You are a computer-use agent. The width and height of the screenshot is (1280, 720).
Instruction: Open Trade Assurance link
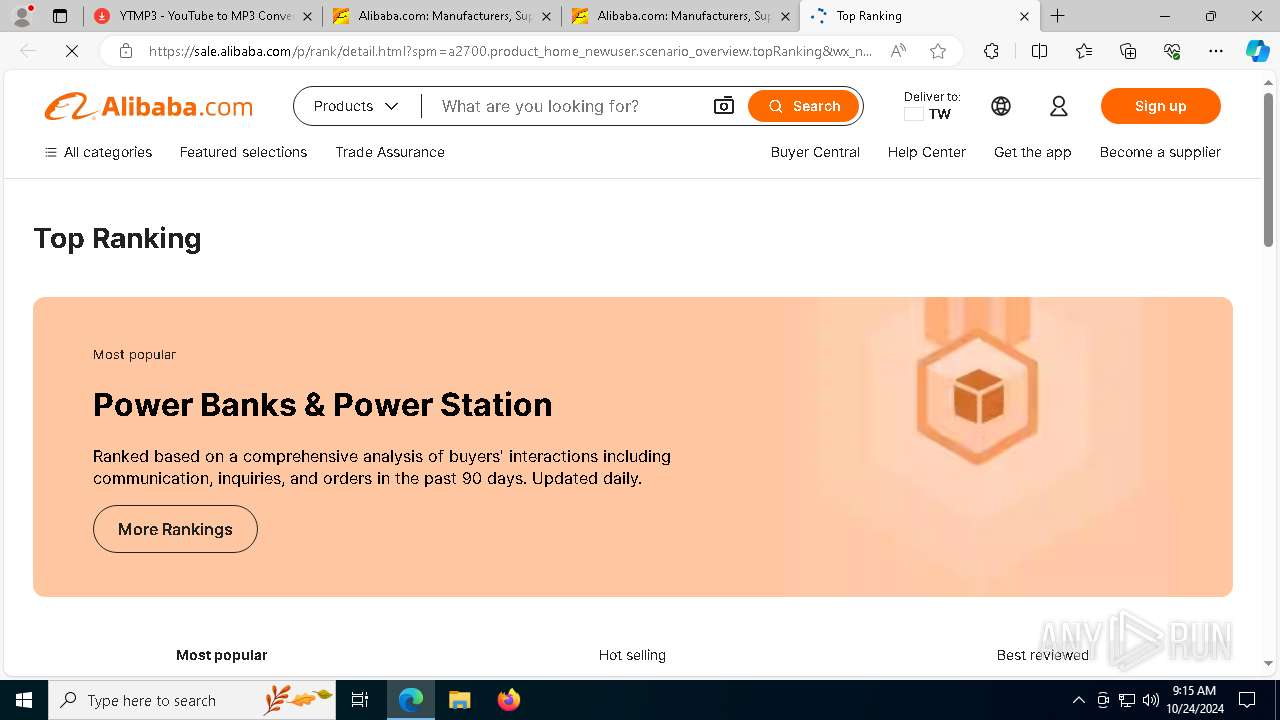[390, 152]
